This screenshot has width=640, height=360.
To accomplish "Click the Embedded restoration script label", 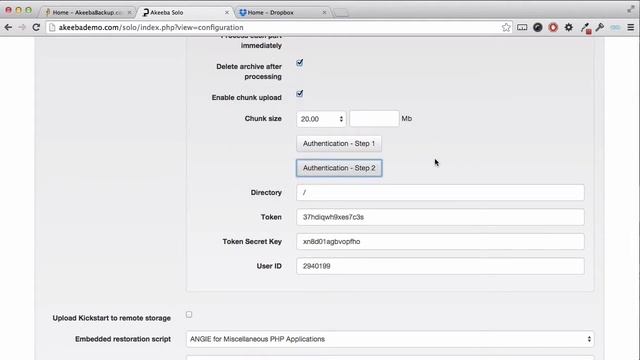I will [x=123, y=339].
